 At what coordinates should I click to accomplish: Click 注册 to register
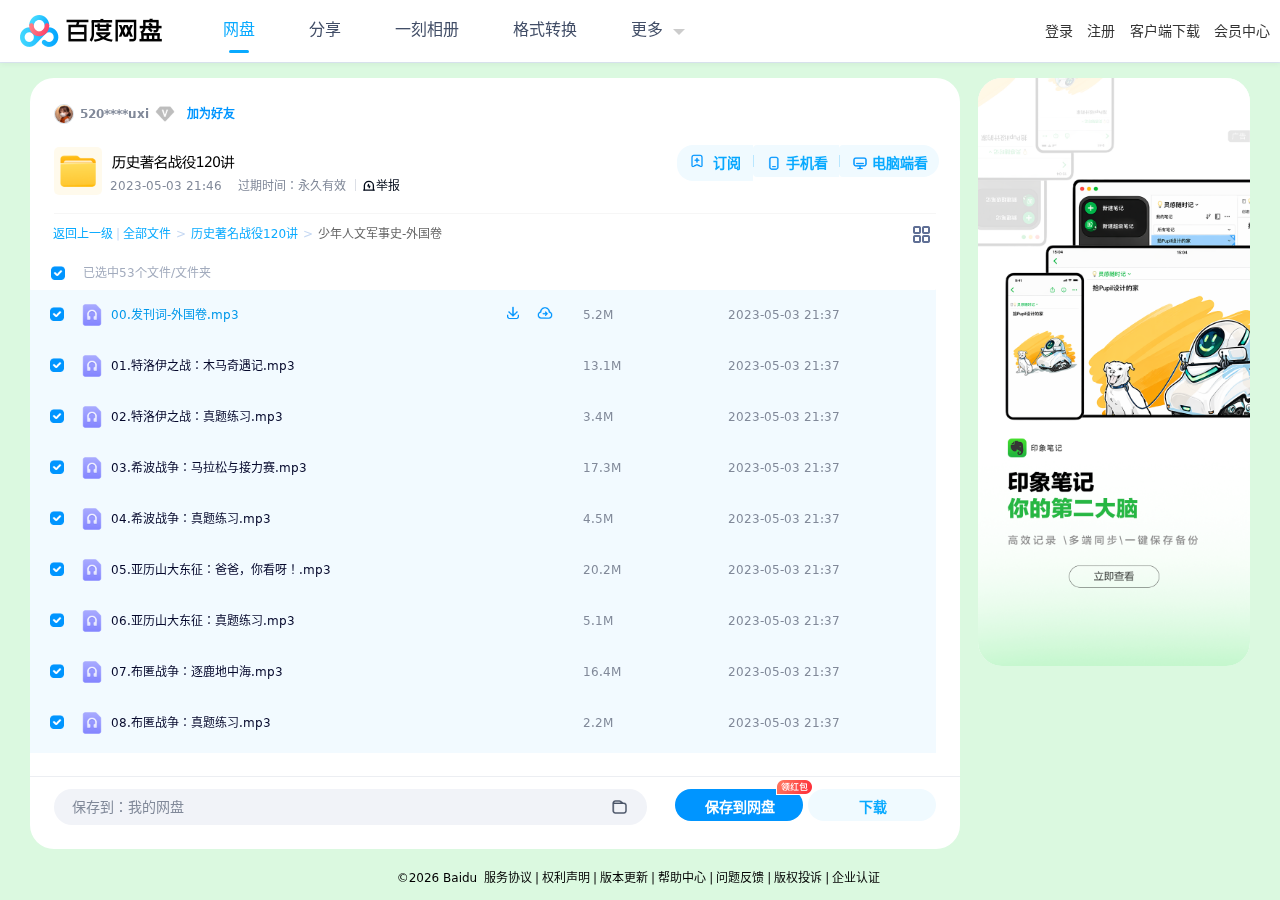(x=1101, y=32)
